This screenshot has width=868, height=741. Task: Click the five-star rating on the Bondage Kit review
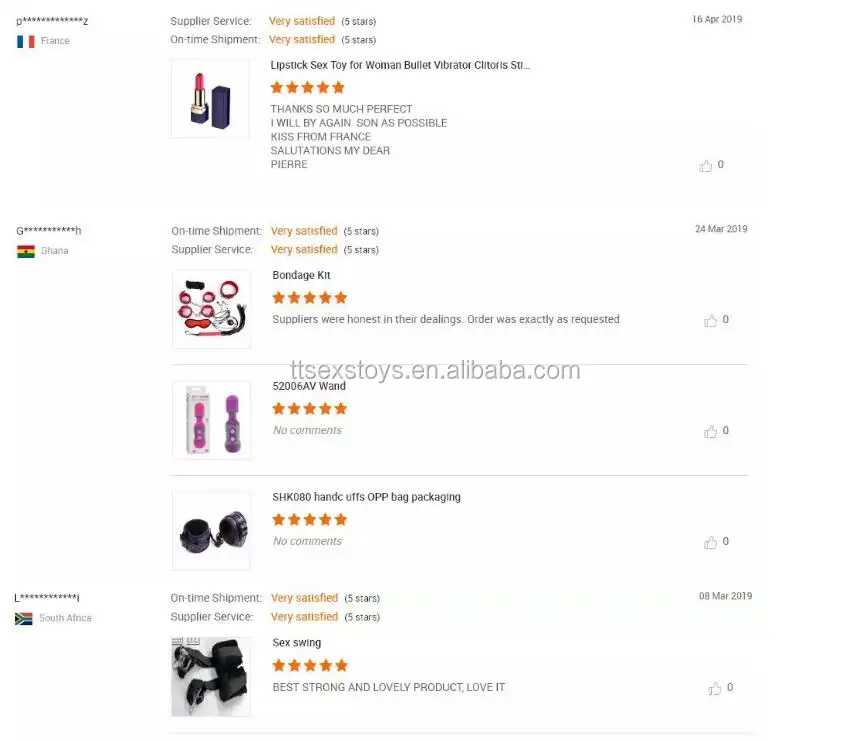tap(310, 298)
